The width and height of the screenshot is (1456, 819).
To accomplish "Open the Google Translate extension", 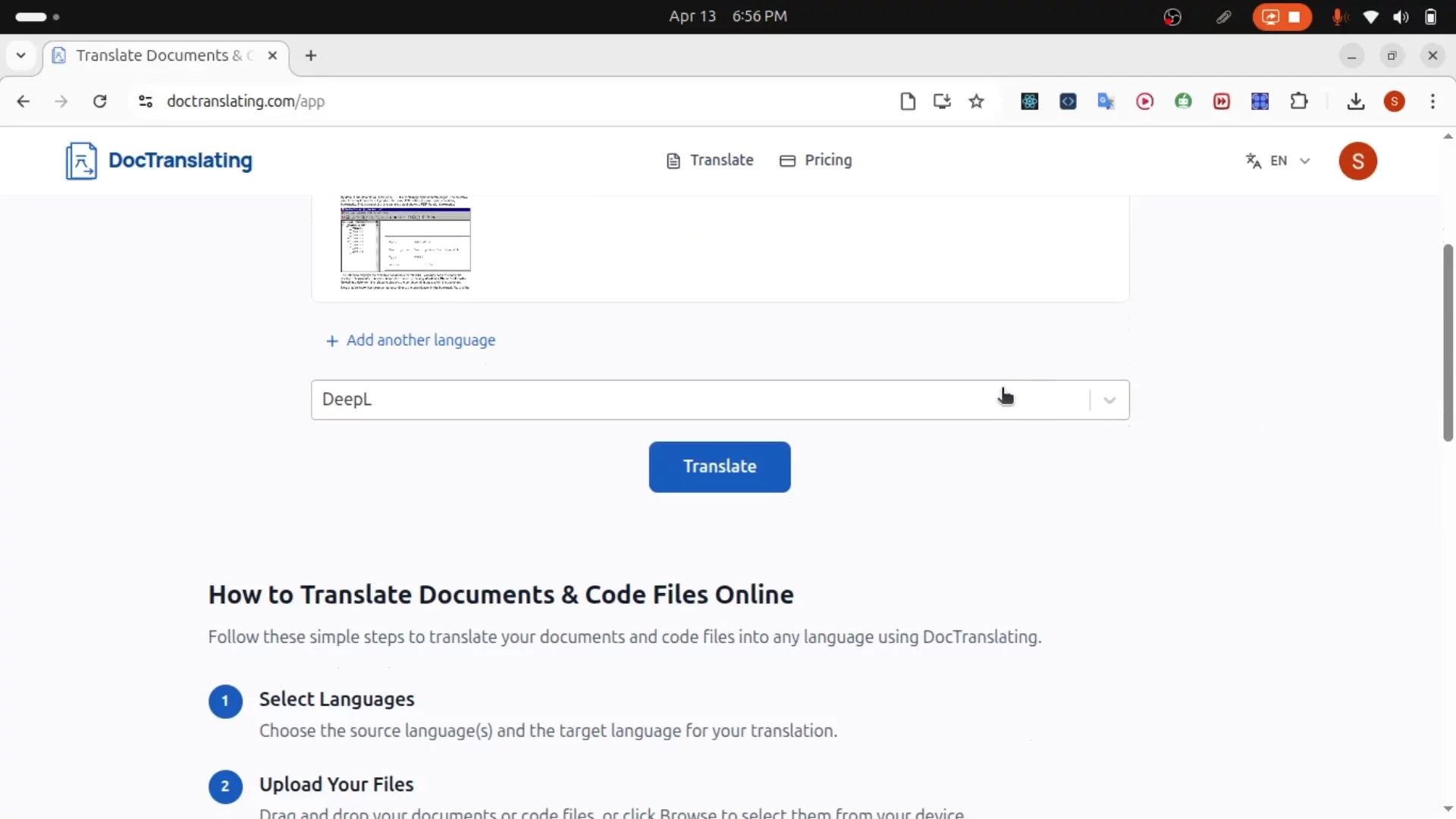I will (x=1106, y=102).
